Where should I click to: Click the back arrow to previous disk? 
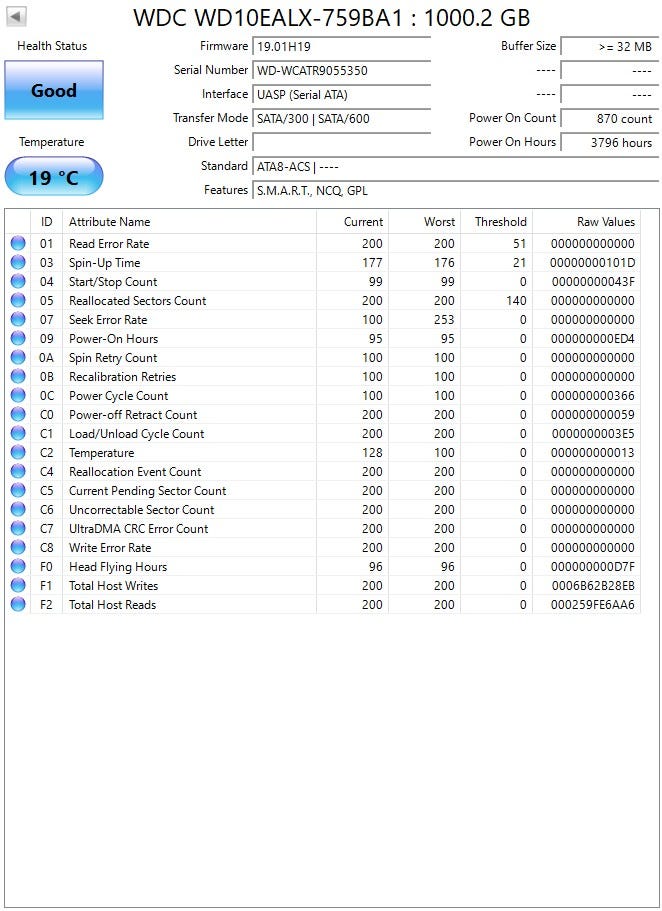pyautogui.click(x=16, y=16)
